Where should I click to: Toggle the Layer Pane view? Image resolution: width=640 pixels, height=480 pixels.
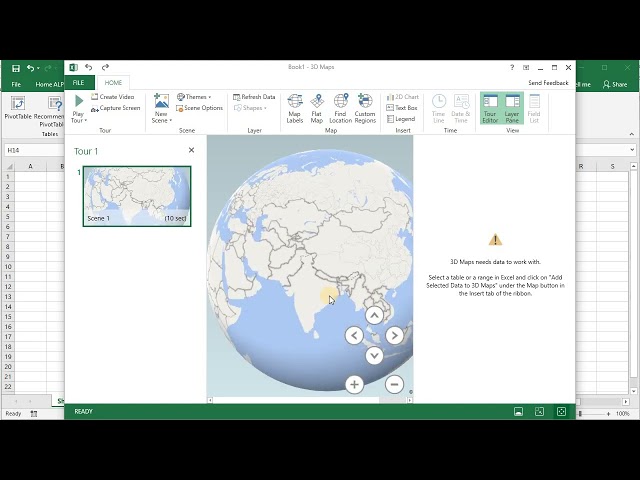tap(512, 108)
